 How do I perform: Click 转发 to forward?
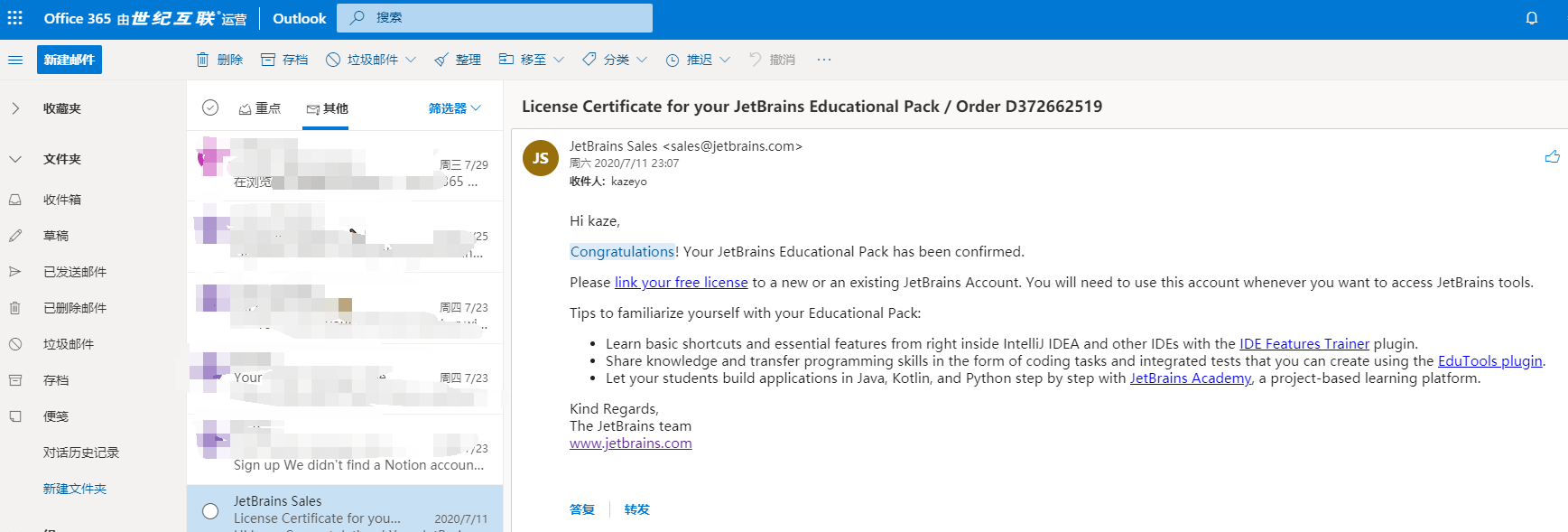tap(637, 509)
